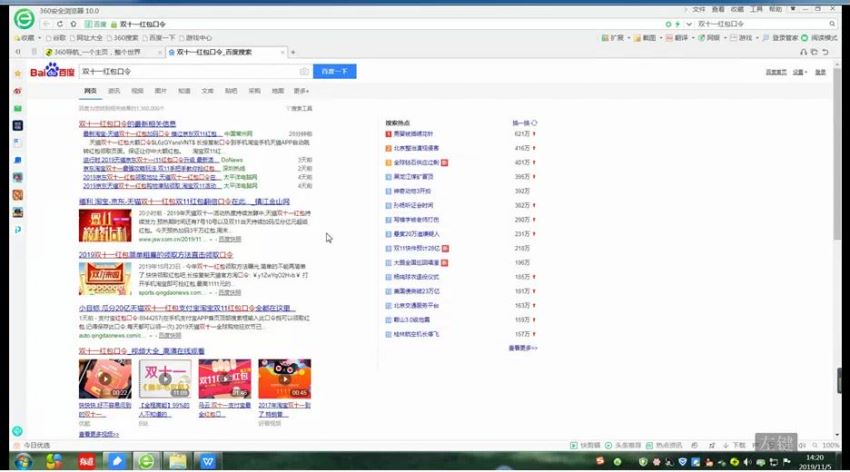Click the Baidu logo
This screenshot has width=850, height=472.
[x=52, y=70]
